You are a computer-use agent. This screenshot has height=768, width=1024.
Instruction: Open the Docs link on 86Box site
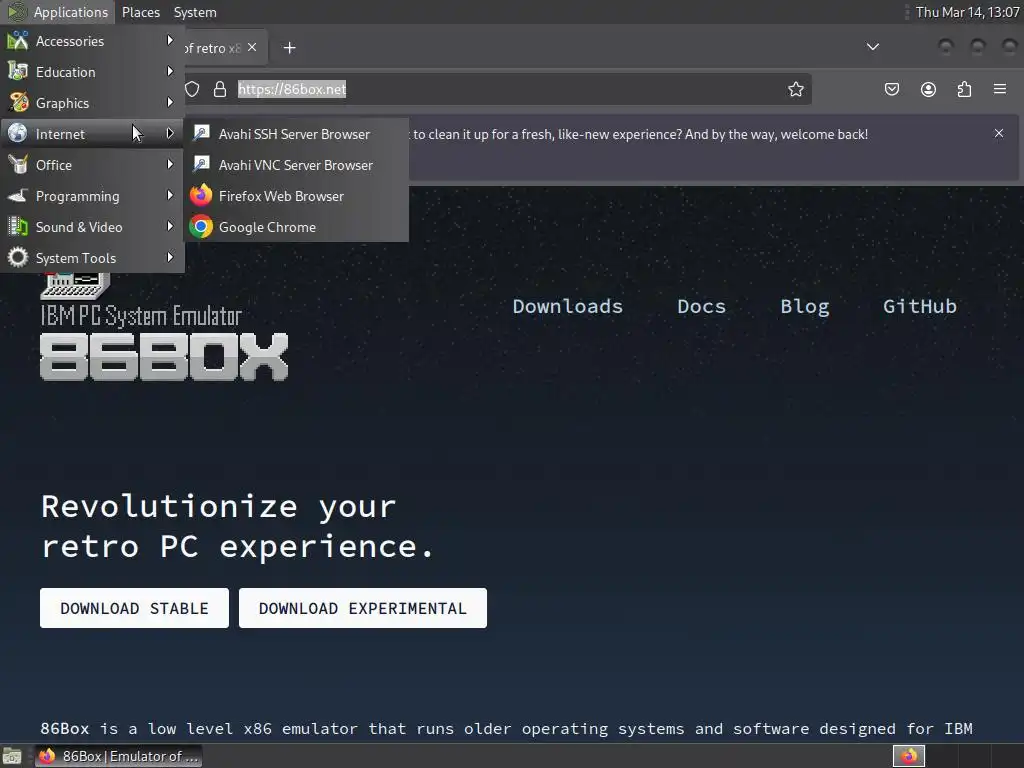(701, 306)
